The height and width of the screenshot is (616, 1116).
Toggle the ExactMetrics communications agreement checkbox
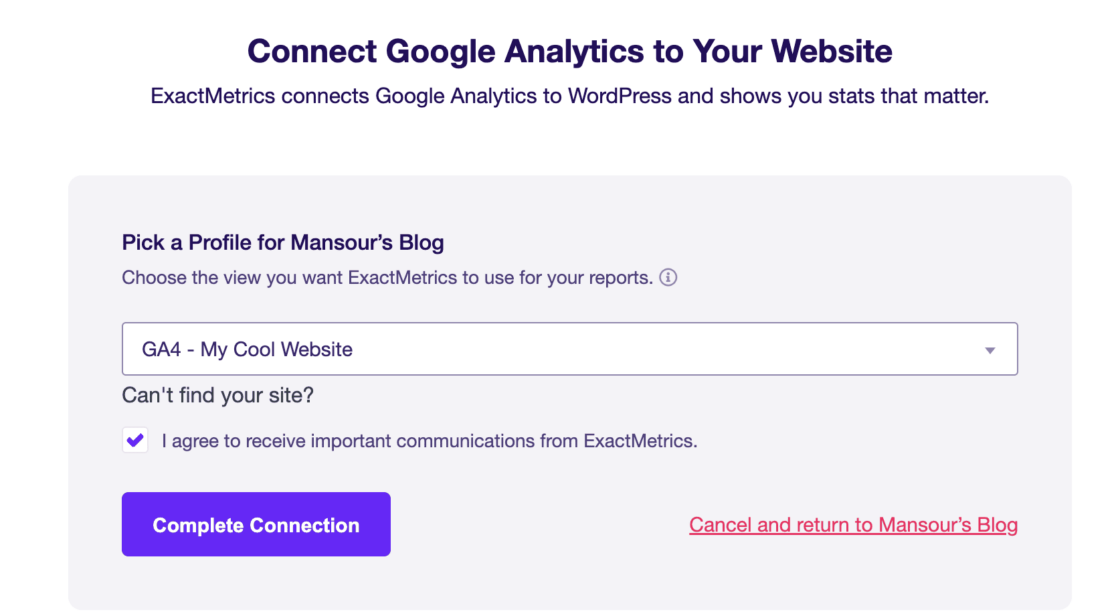(135, 440)
